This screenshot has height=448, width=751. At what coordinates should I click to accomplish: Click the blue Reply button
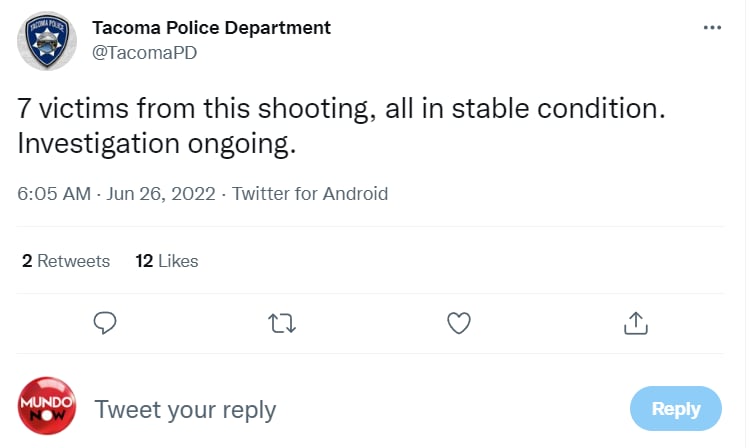676,408
